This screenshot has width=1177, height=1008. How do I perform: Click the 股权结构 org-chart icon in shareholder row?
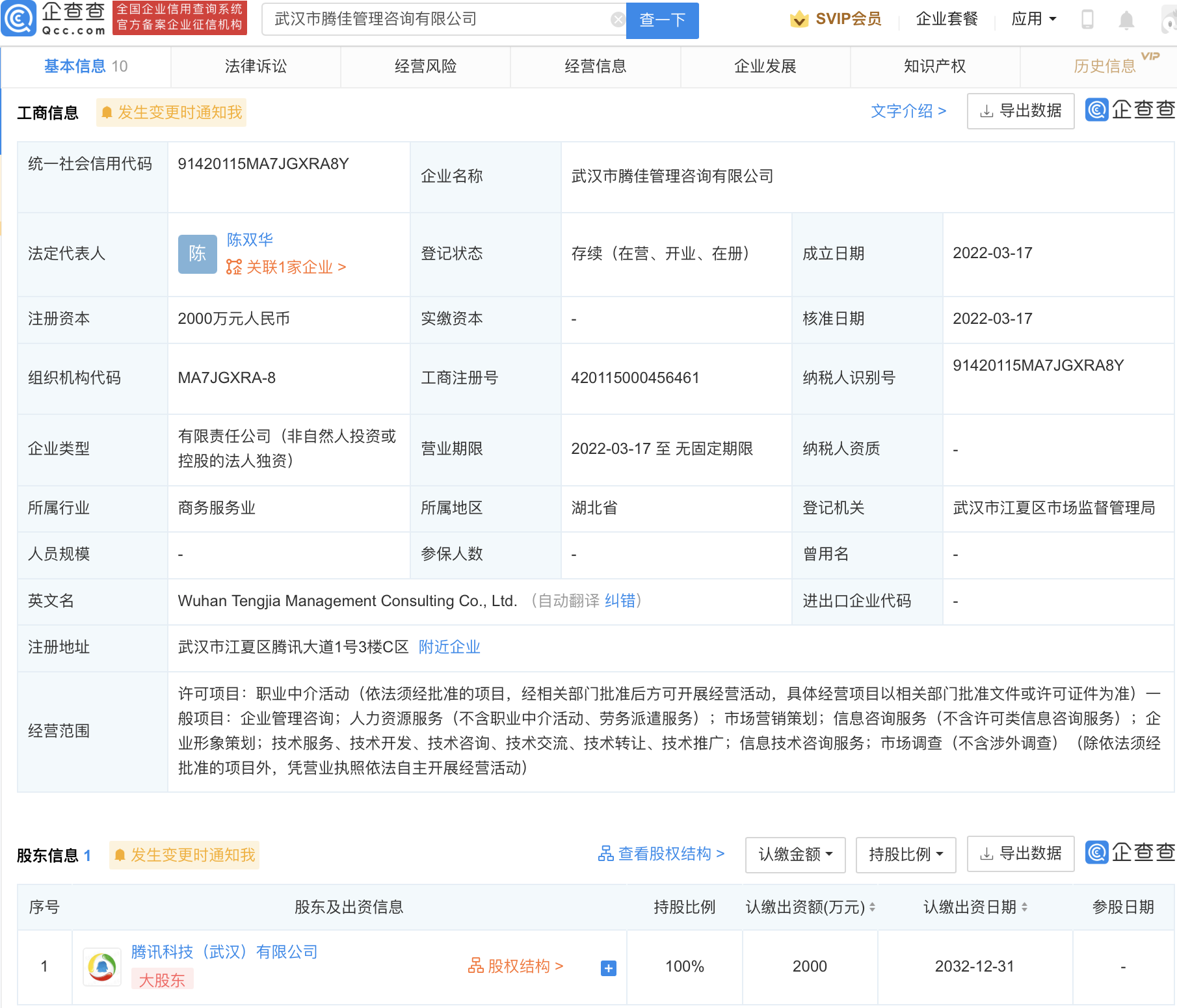477,966
